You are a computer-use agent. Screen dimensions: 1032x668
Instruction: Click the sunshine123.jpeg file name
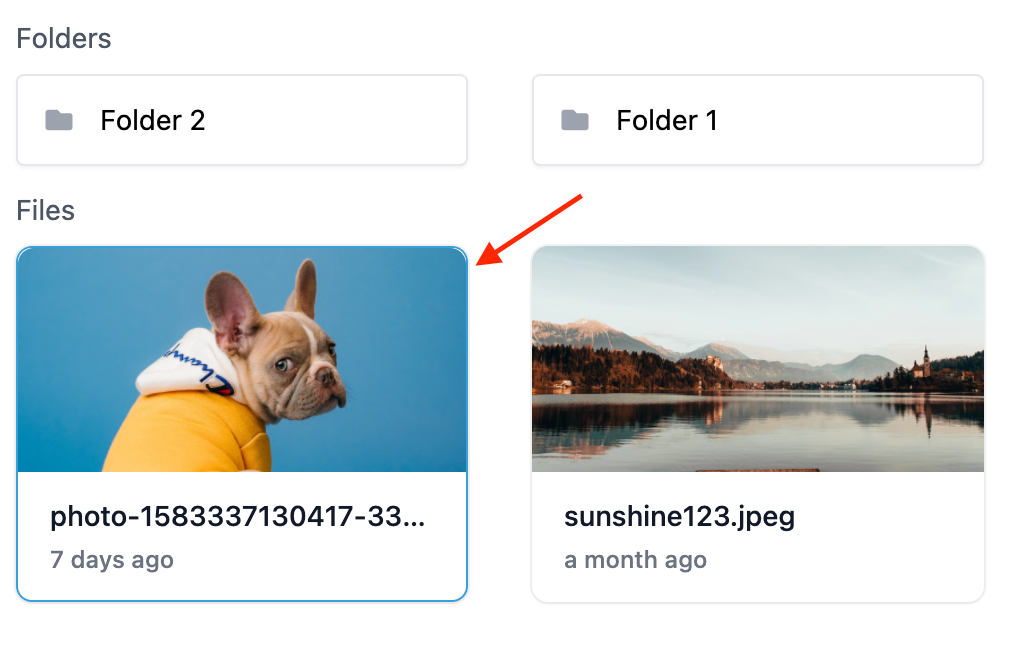[x=679, y=517]
